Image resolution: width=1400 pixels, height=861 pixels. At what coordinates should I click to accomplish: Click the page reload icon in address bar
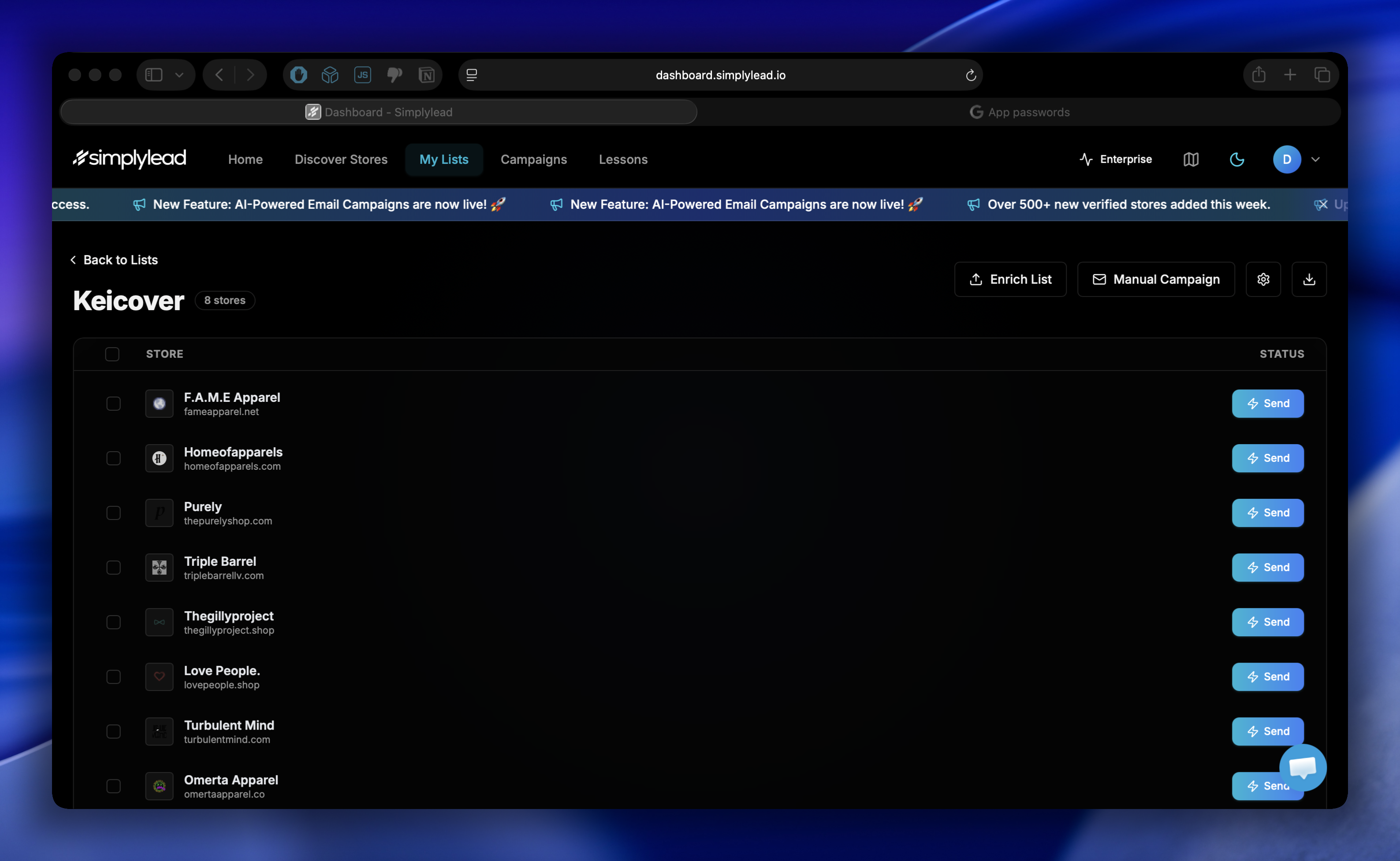point(971,75)
